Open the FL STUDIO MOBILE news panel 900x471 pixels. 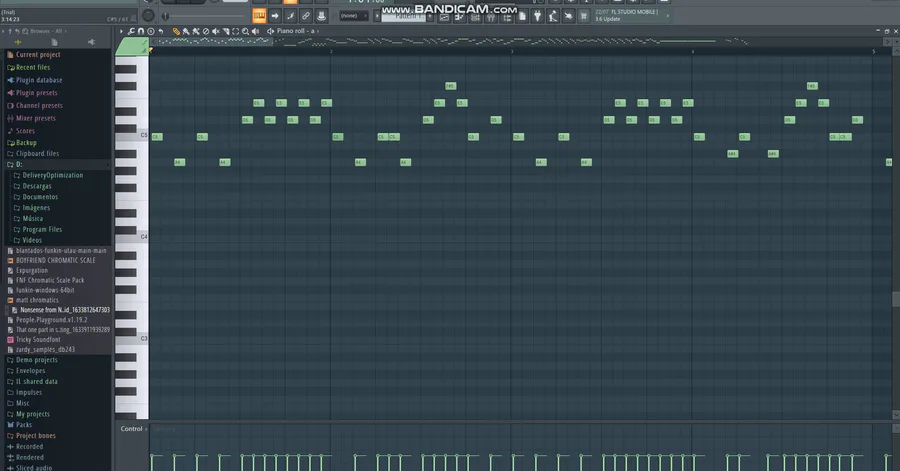(631, 15)
